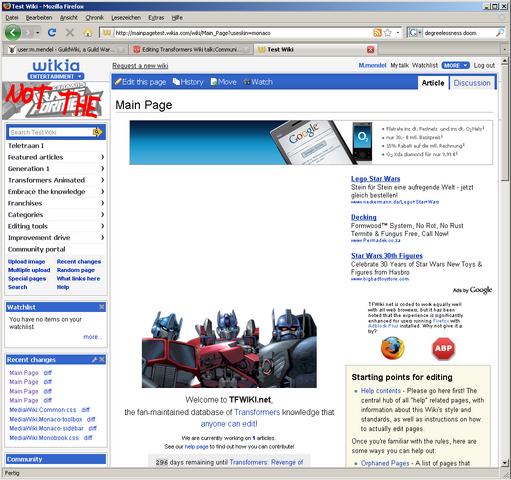The image size is (511, 480).
Task: Click the scrollbar down arrow
Action: (505, 463)
